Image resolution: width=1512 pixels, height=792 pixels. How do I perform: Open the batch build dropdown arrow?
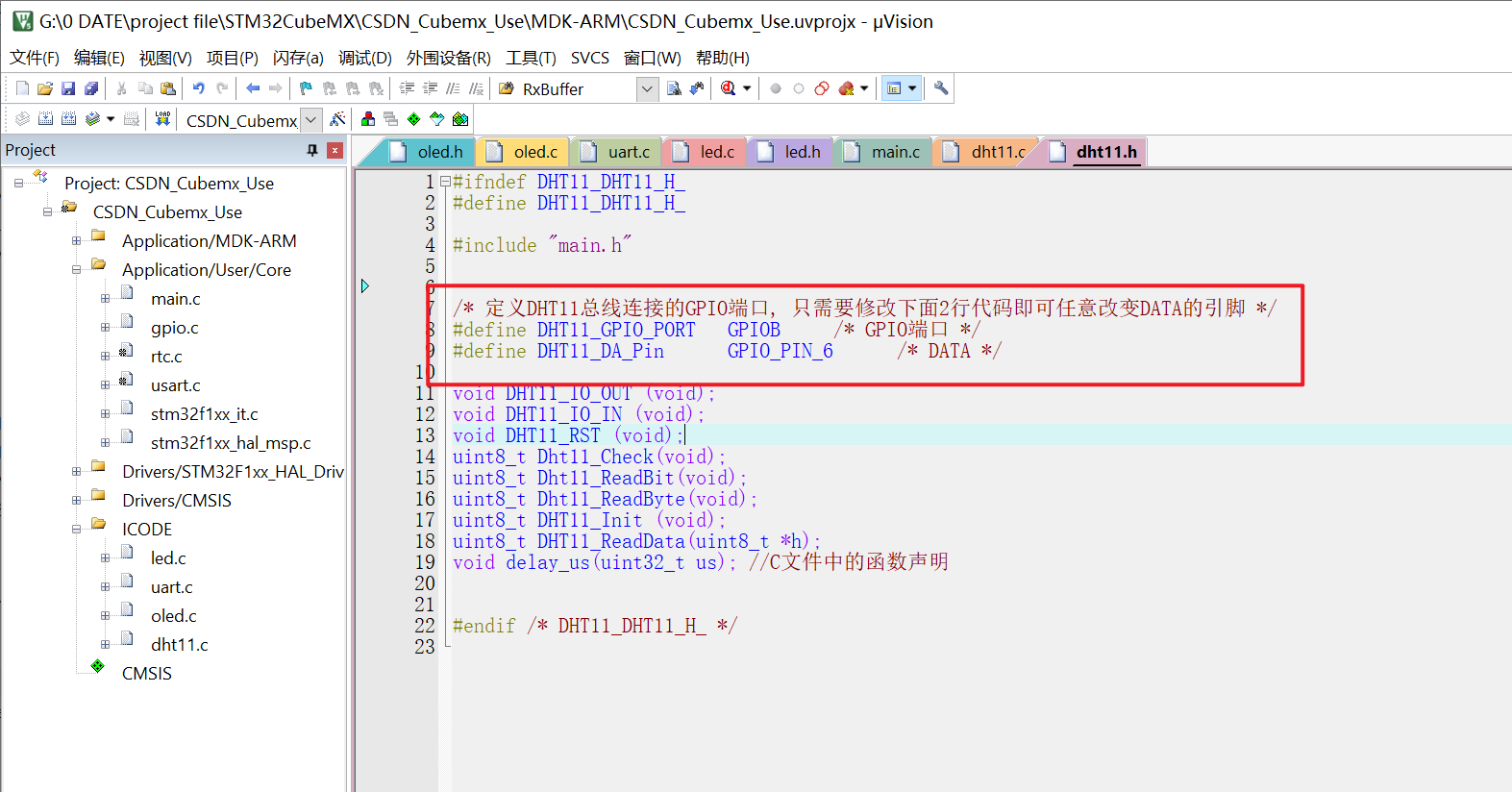111,119
